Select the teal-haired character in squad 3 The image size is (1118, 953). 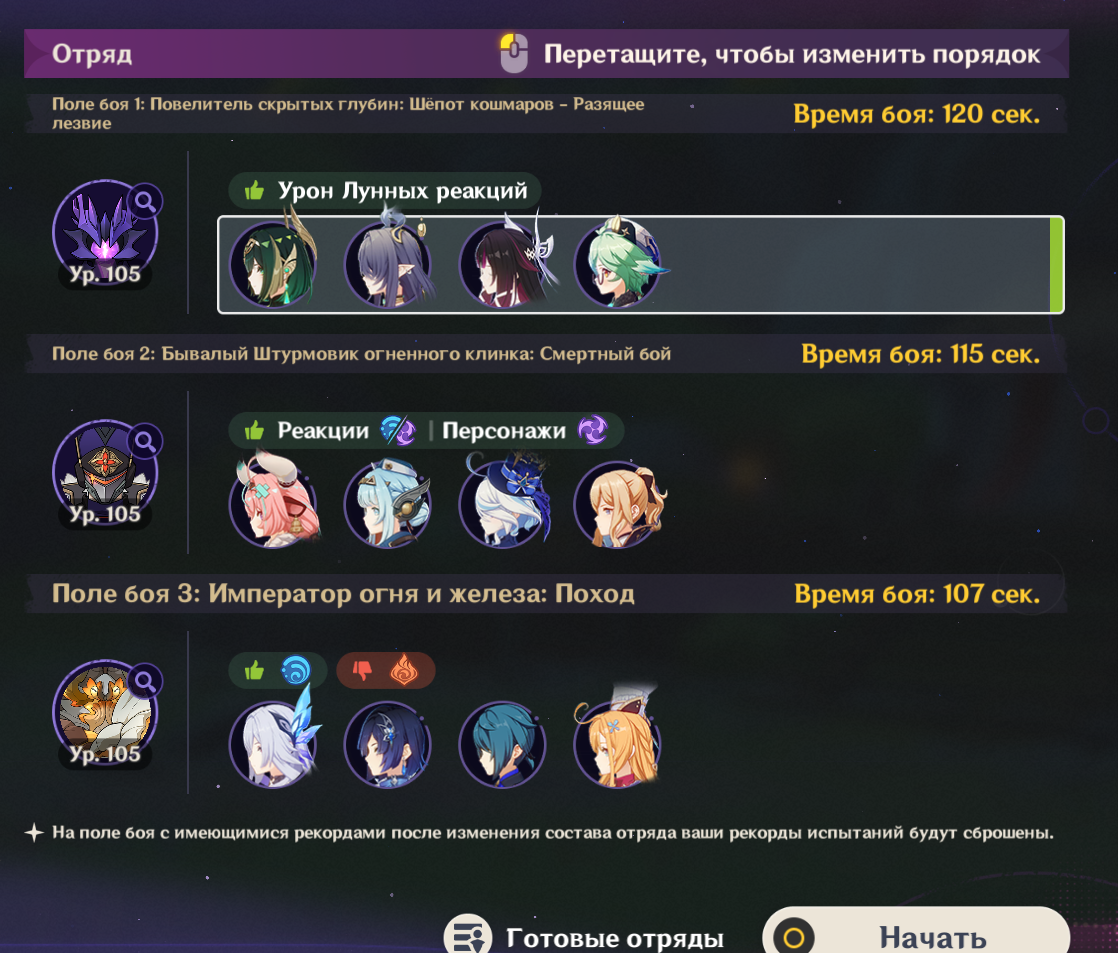coord(503,743)
